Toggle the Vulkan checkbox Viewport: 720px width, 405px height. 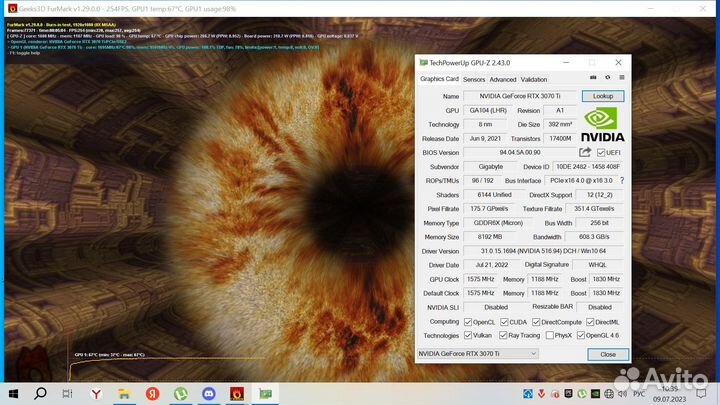(468, 335)
